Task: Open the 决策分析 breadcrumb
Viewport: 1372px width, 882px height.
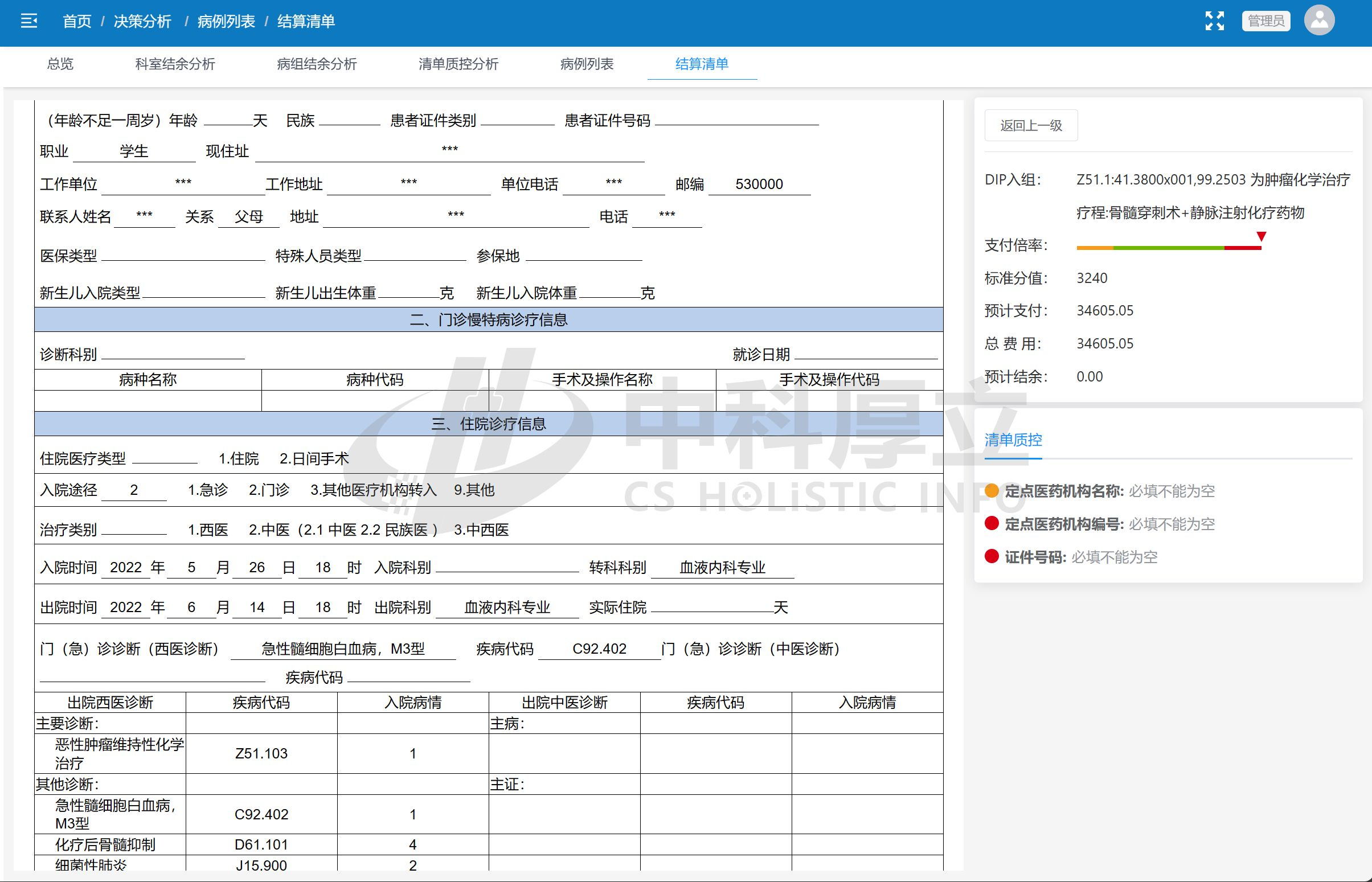Action: 142,22
